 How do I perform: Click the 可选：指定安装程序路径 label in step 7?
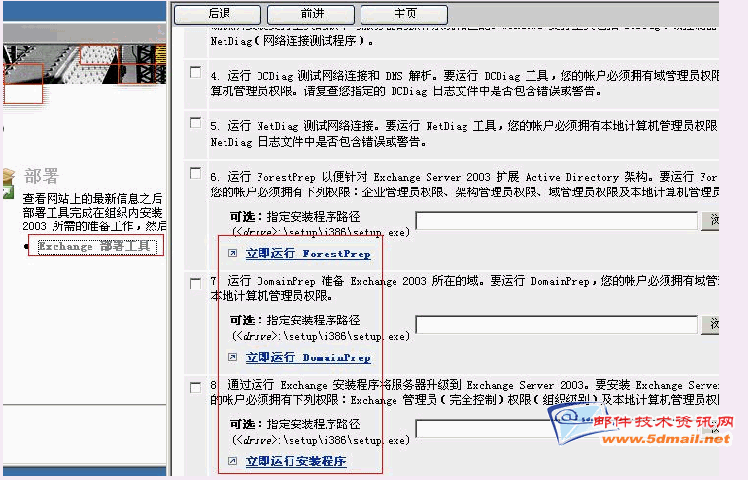click(295, 320)
